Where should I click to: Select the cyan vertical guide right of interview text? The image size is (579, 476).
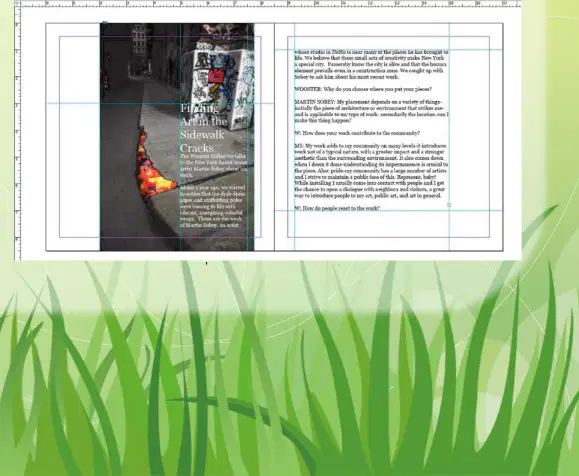coord(449,137)
